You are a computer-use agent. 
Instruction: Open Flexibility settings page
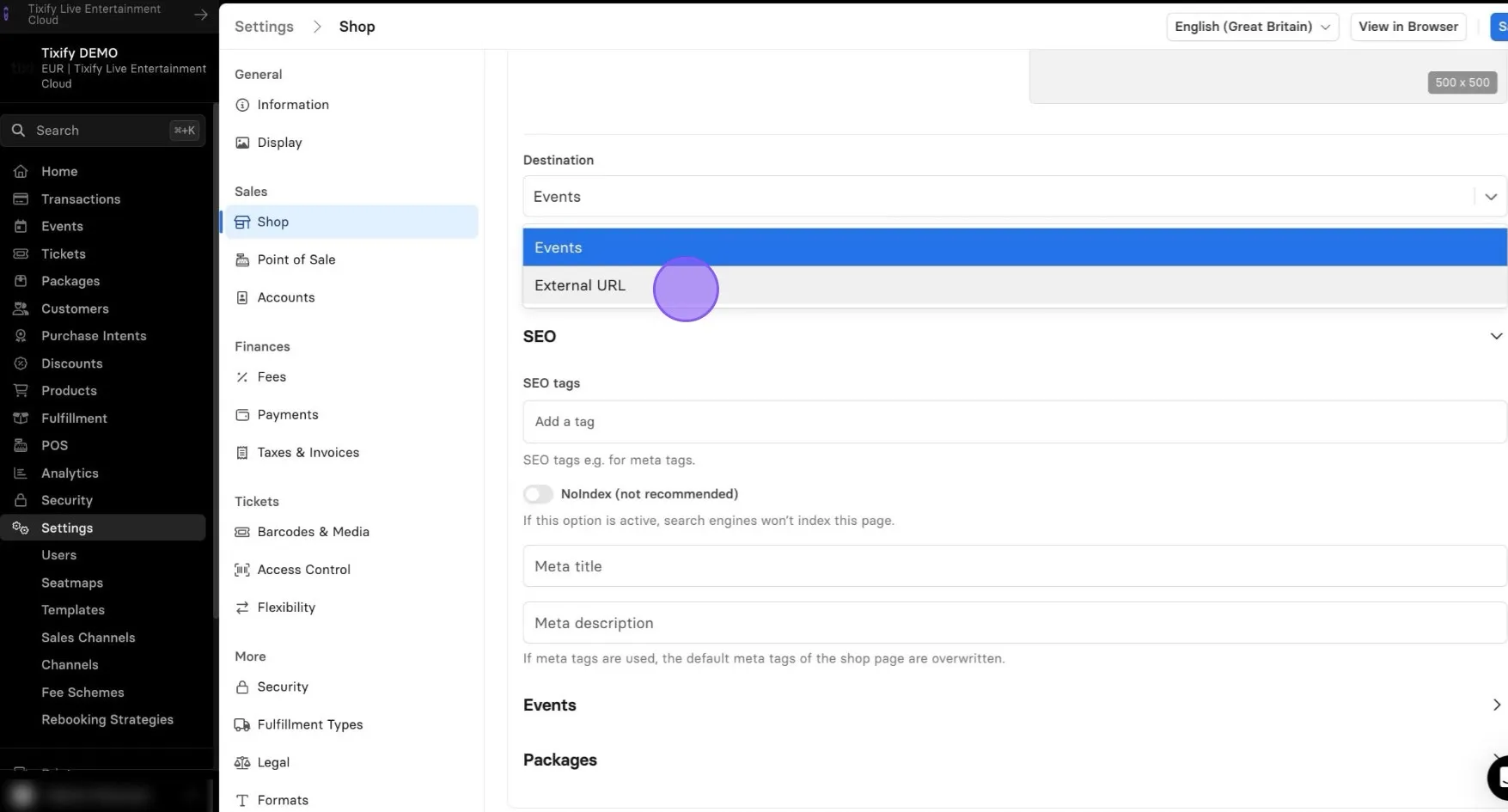click(286, 607)
